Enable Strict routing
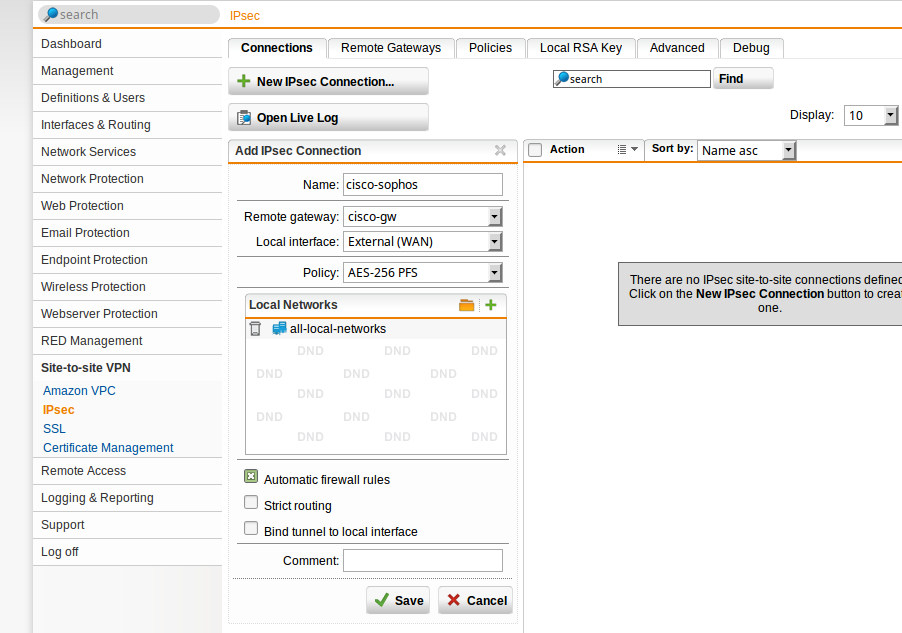Image resolution: width=902 pixels, height=633 pixels. click(250, 504)
